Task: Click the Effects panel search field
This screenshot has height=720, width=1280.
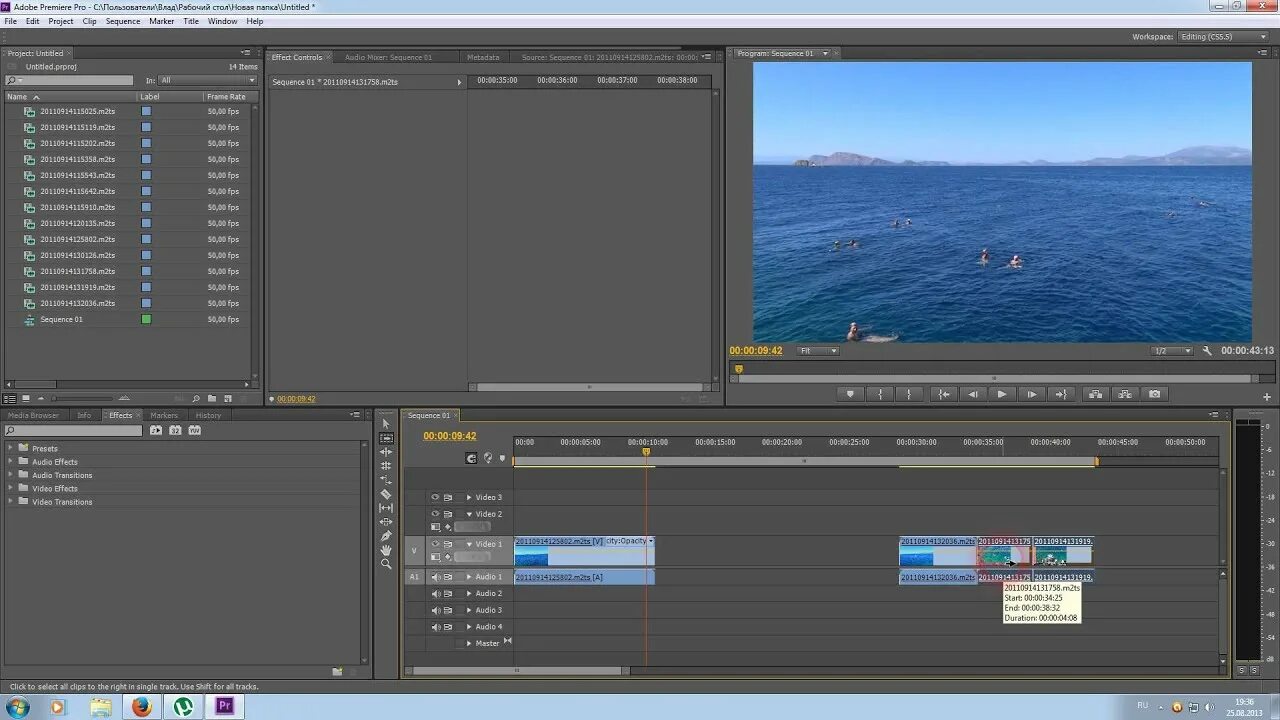Action: (73, 430)
